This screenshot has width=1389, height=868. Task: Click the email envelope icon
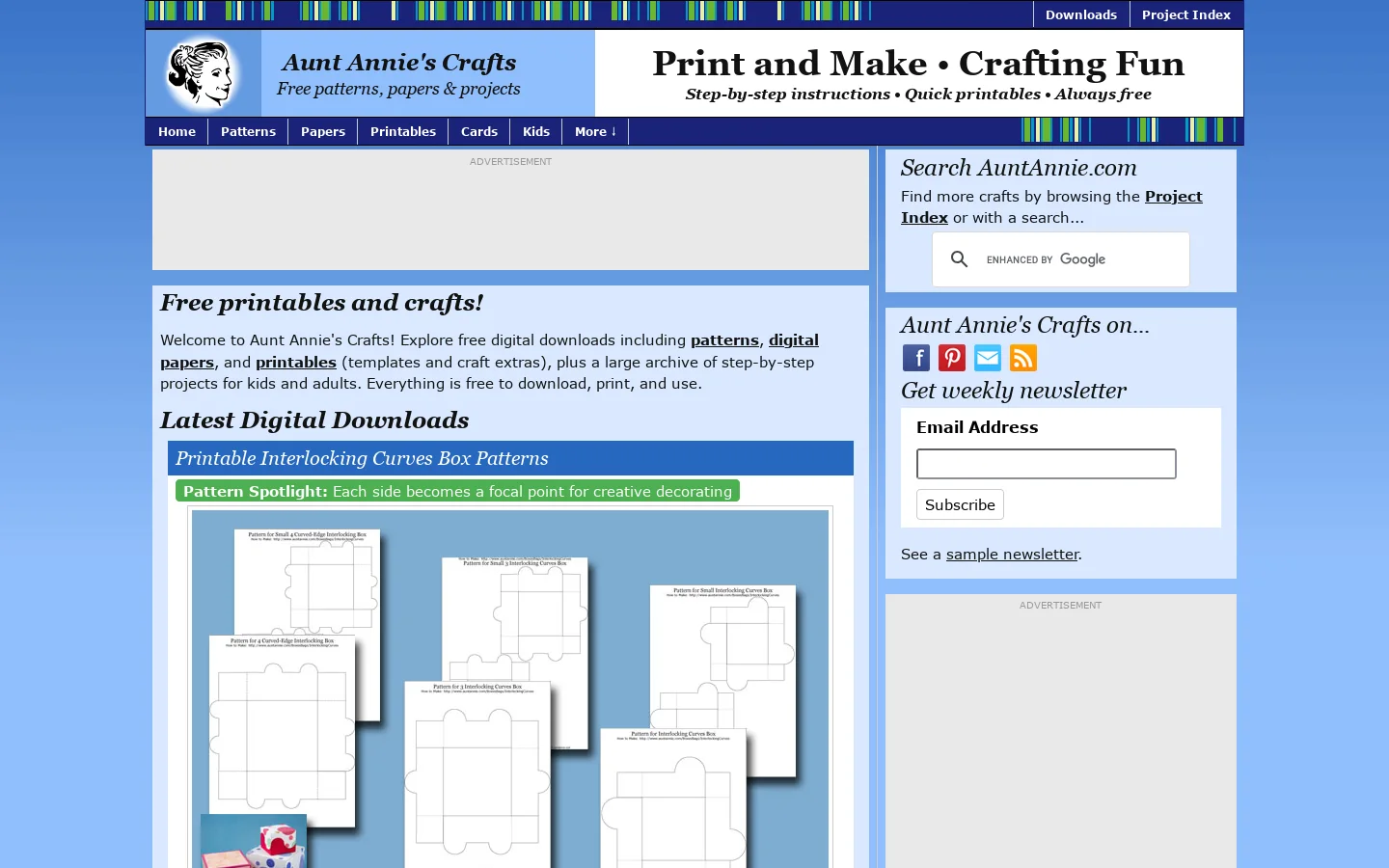pos(987,358)
